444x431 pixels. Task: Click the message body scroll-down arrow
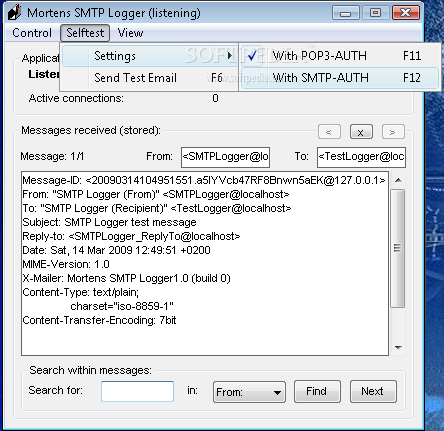click(398, 347)
